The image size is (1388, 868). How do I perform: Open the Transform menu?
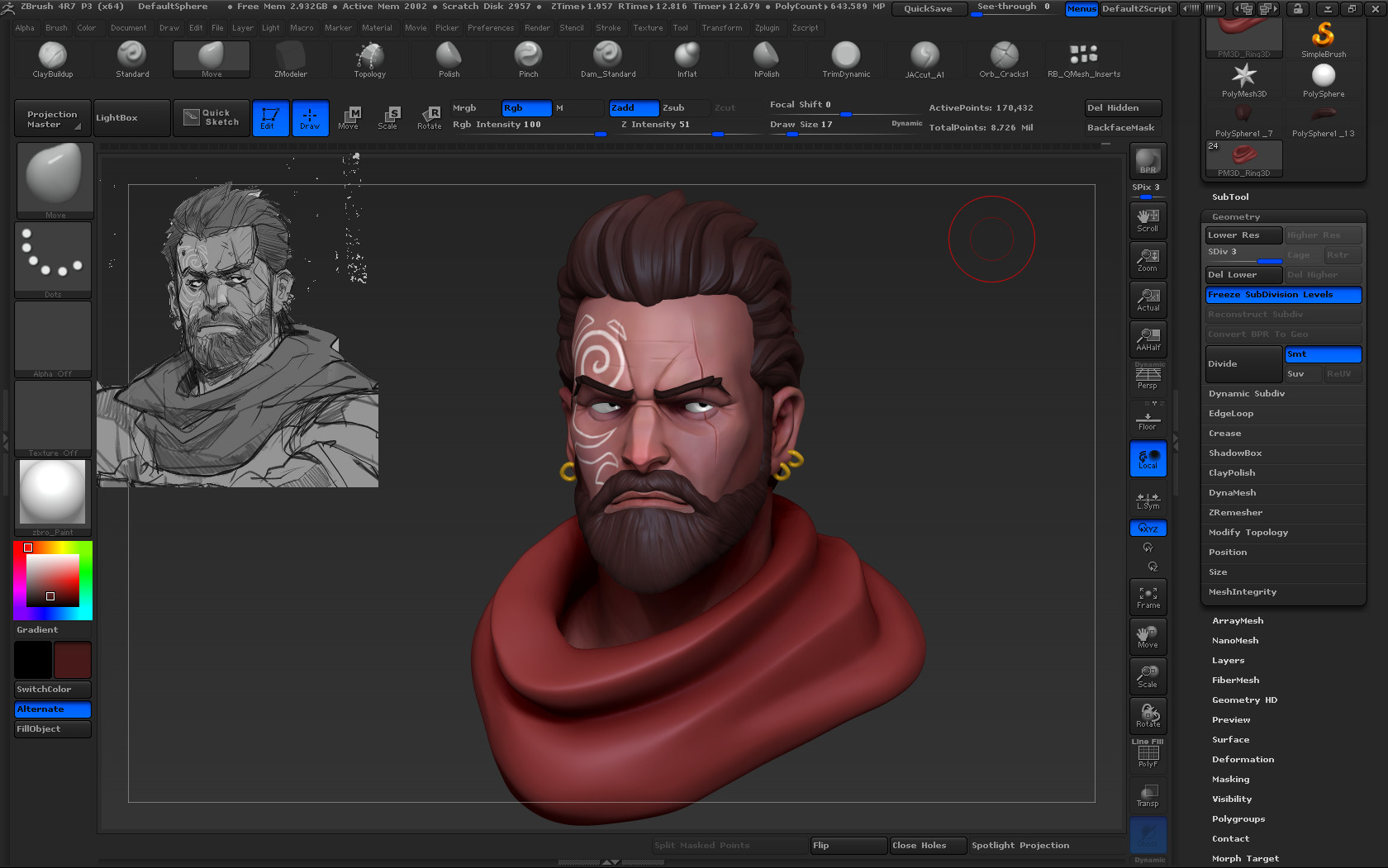pos(722,28)
